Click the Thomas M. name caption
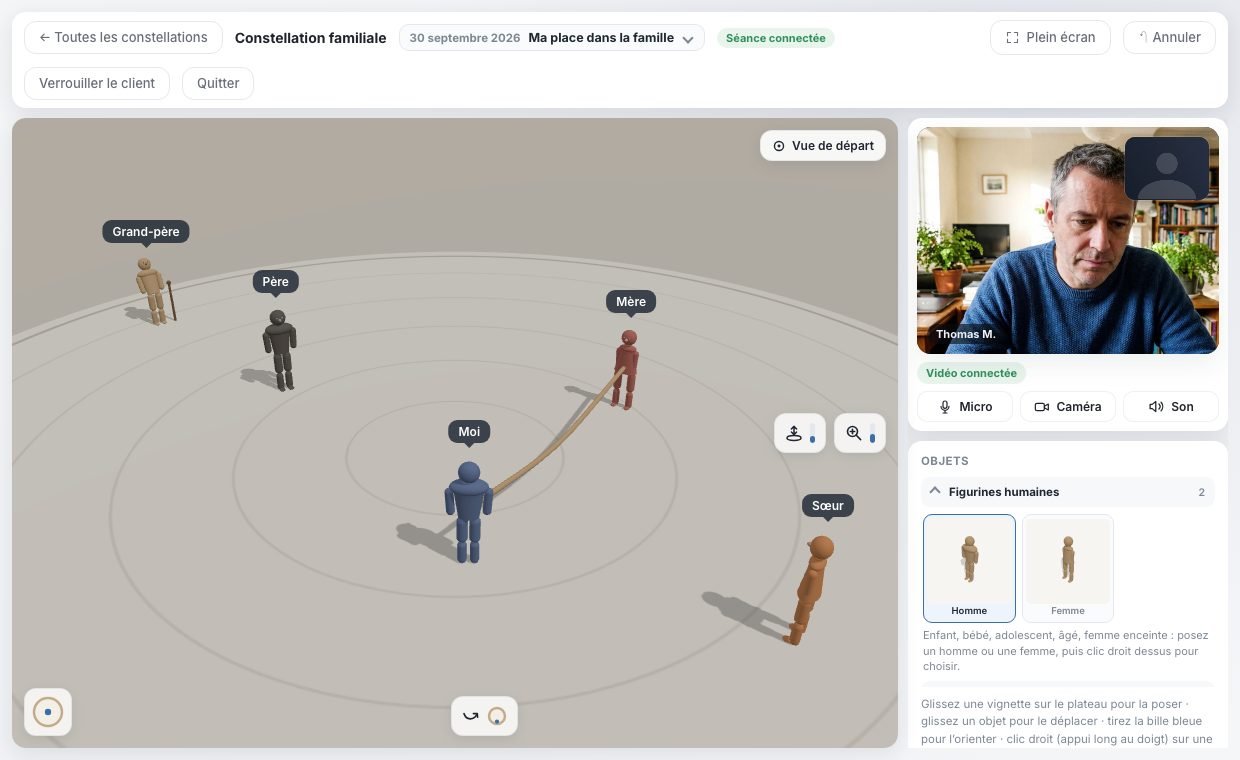Image resolution: width=1240 pixels, height=760 pixels. tap(966, 334)
